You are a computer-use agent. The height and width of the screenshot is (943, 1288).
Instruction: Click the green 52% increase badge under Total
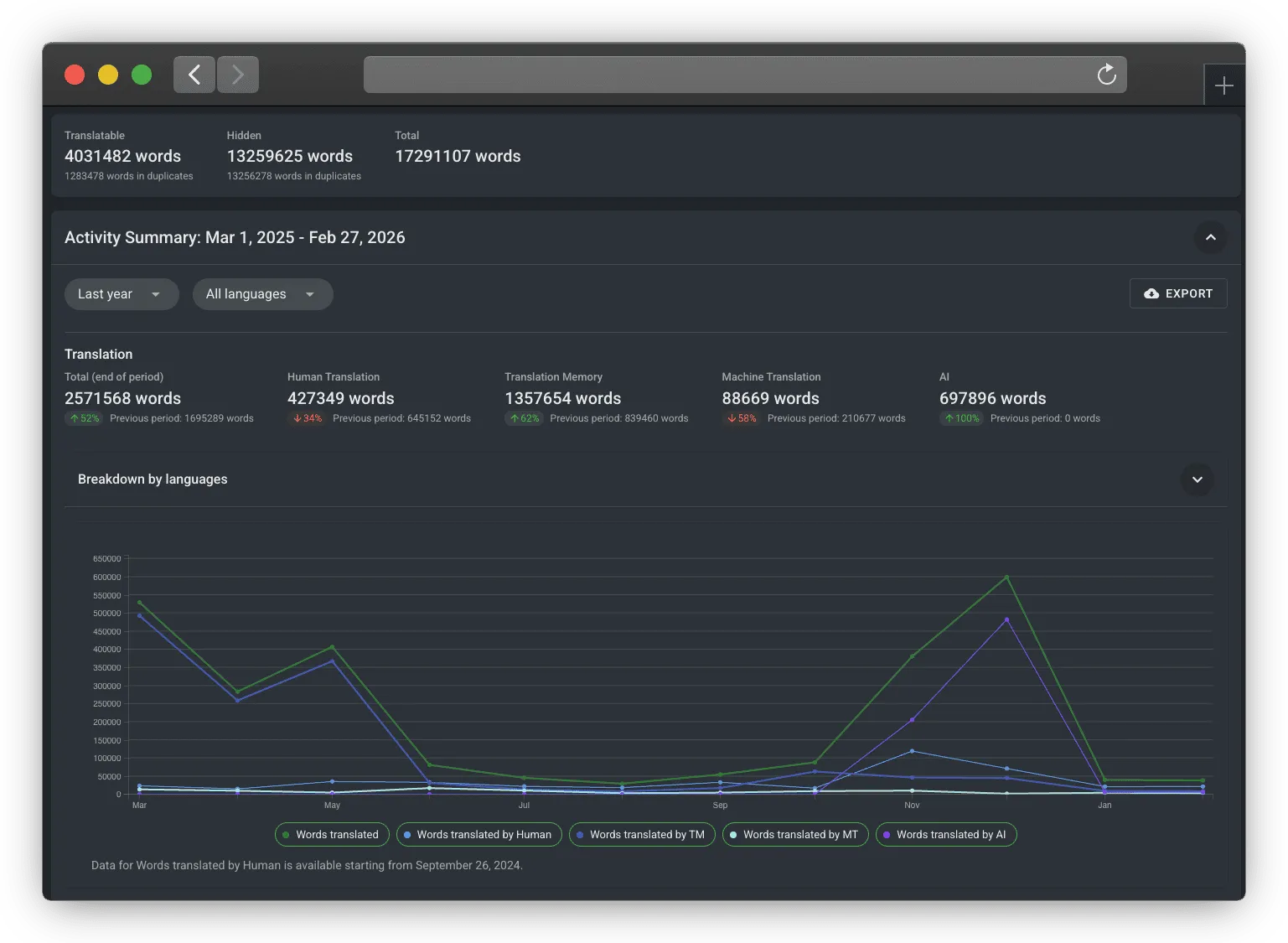coord(84,417)
